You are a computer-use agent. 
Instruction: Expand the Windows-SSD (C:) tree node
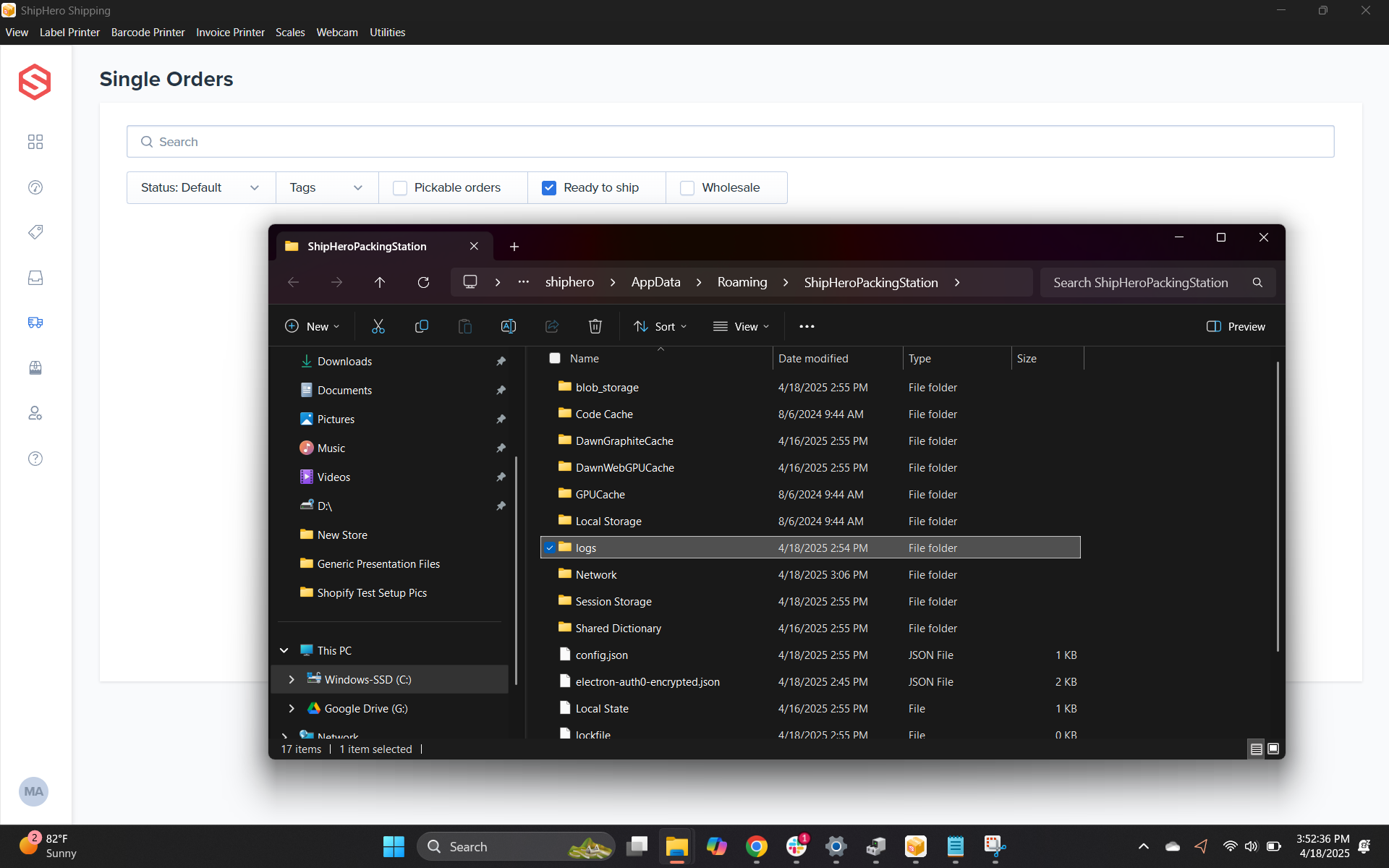coord(292,679)
